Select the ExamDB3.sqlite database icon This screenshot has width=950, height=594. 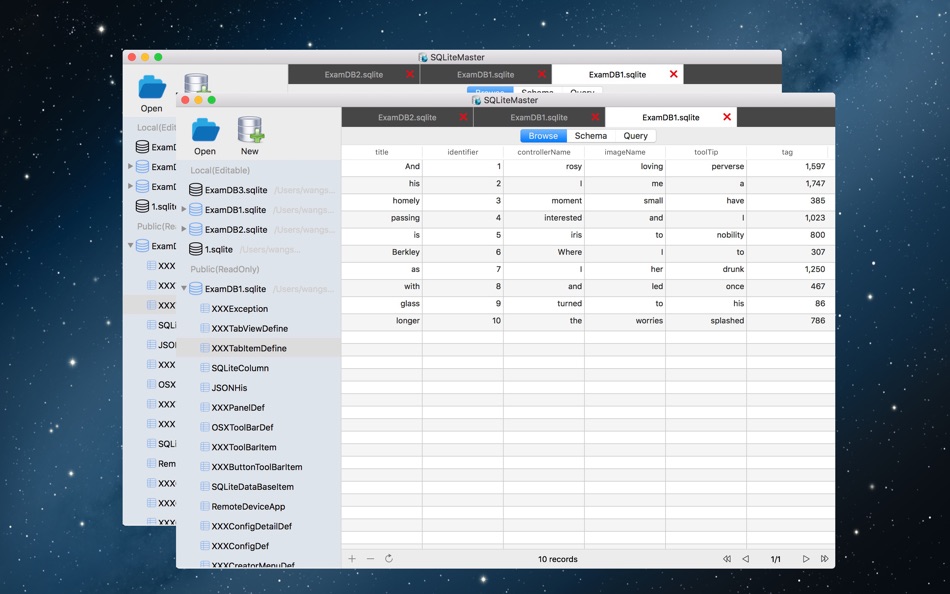198,189
